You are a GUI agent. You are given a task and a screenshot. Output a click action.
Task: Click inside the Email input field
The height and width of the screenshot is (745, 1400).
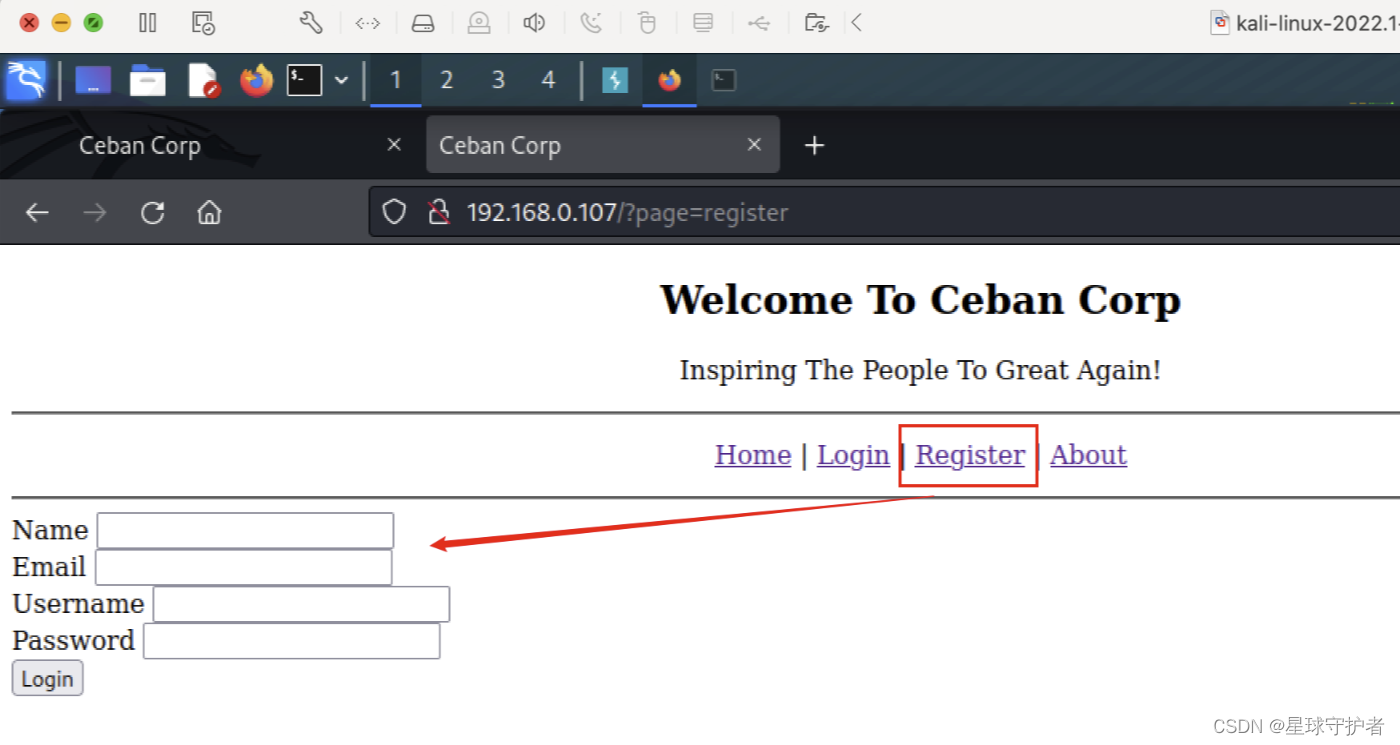point(243,567)
